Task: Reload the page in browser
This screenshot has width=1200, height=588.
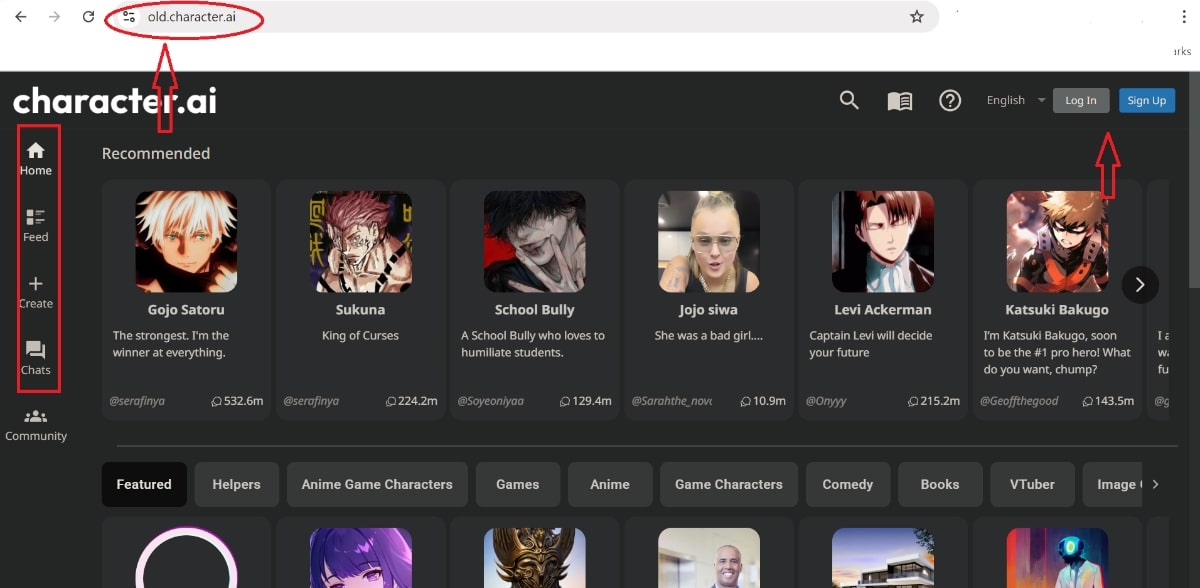Action: click(88, 17)
